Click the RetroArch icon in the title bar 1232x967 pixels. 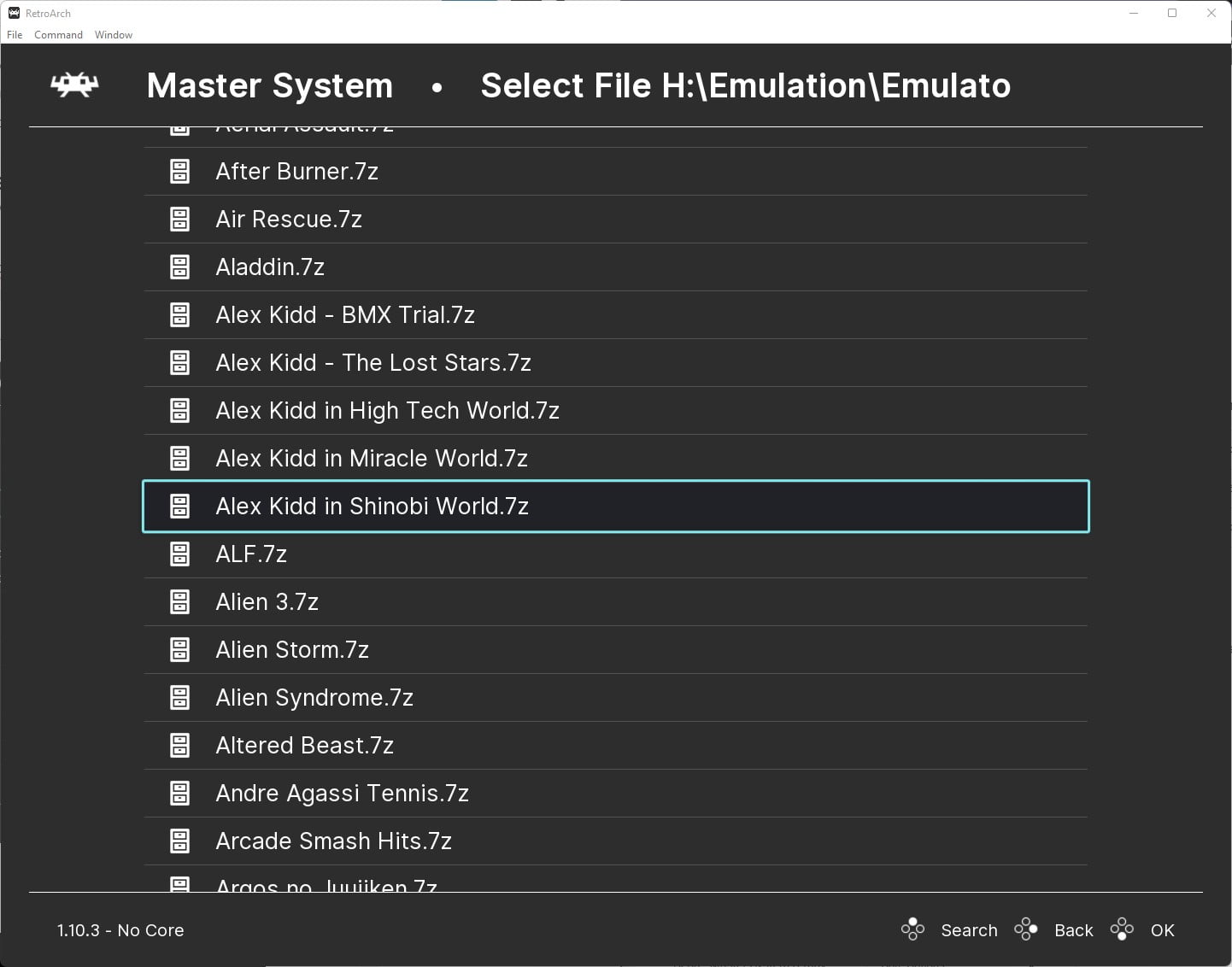click(14, 13)
